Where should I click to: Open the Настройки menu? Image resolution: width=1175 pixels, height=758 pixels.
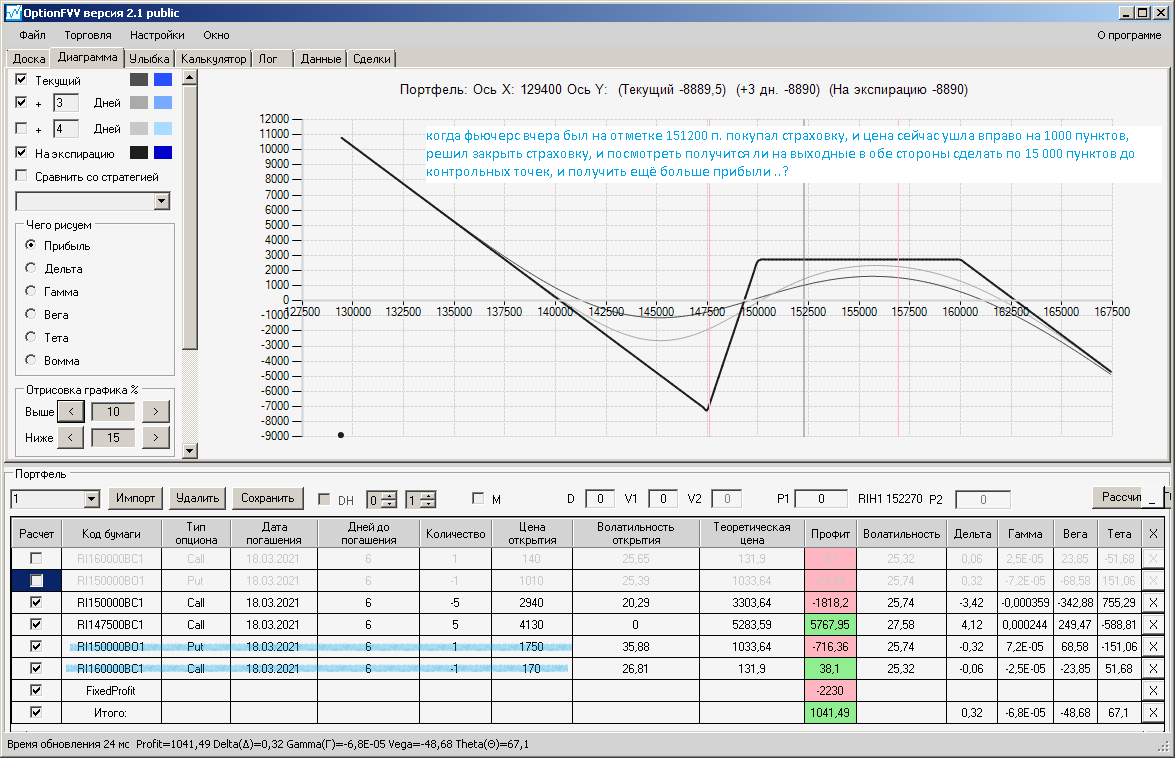point(157,35)
